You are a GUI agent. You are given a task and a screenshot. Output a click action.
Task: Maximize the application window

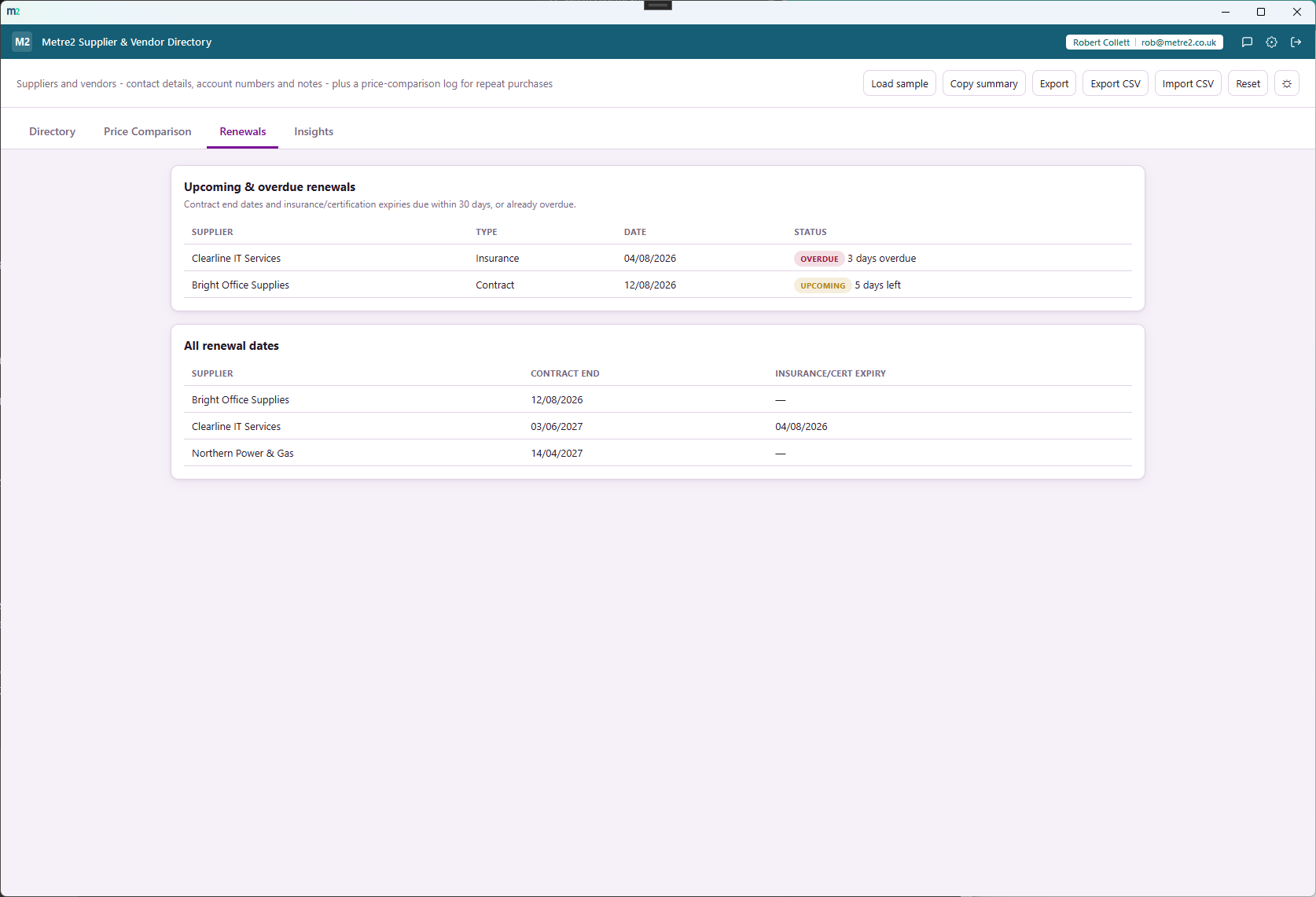point(1261,12)
